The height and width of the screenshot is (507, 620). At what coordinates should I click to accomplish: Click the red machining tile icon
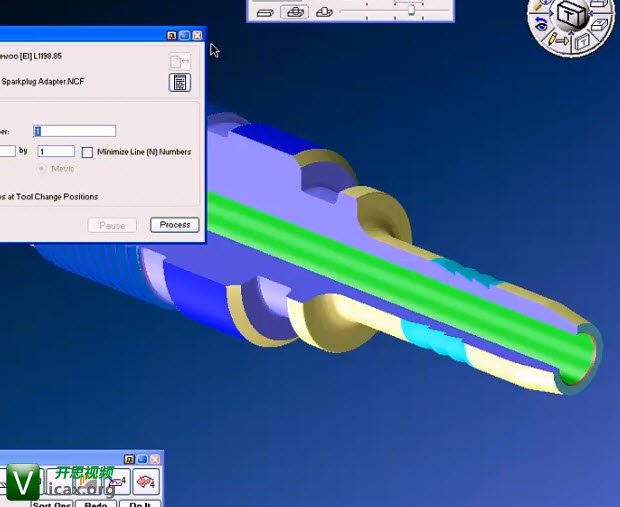pos(146,481)
